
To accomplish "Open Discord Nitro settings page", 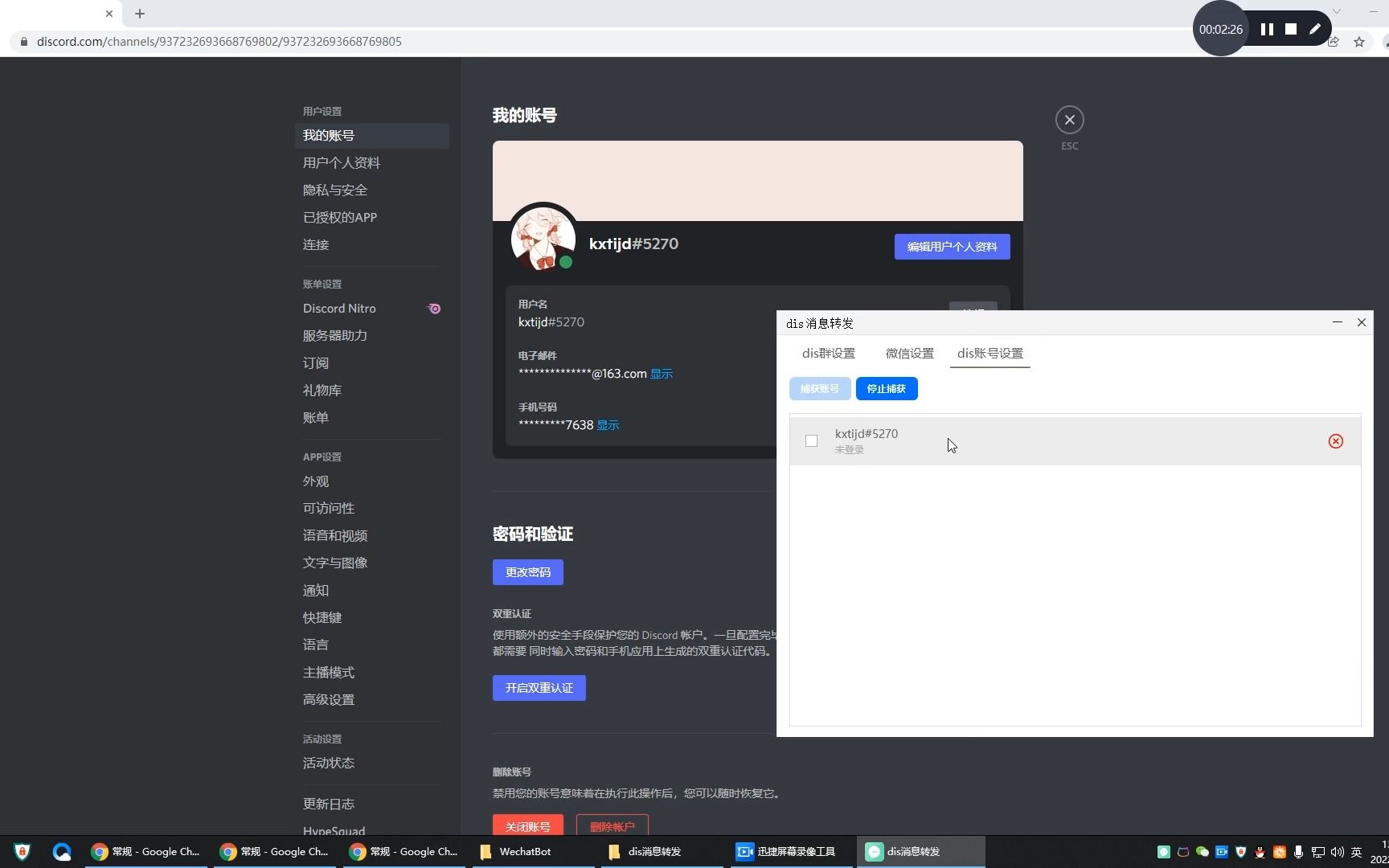I will click(371, 309).
